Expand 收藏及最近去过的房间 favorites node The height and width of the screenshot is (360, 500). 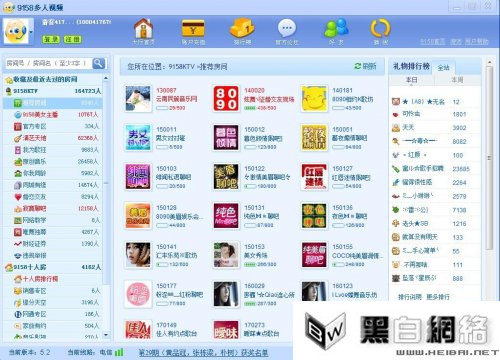(x=9, y=79)
